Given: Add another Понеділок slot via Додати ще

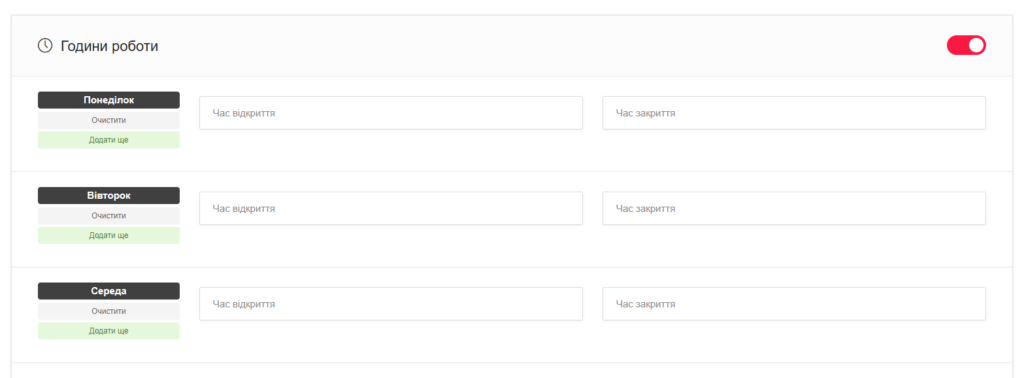Looking at the screenshot, I should [x=108, y=140].
